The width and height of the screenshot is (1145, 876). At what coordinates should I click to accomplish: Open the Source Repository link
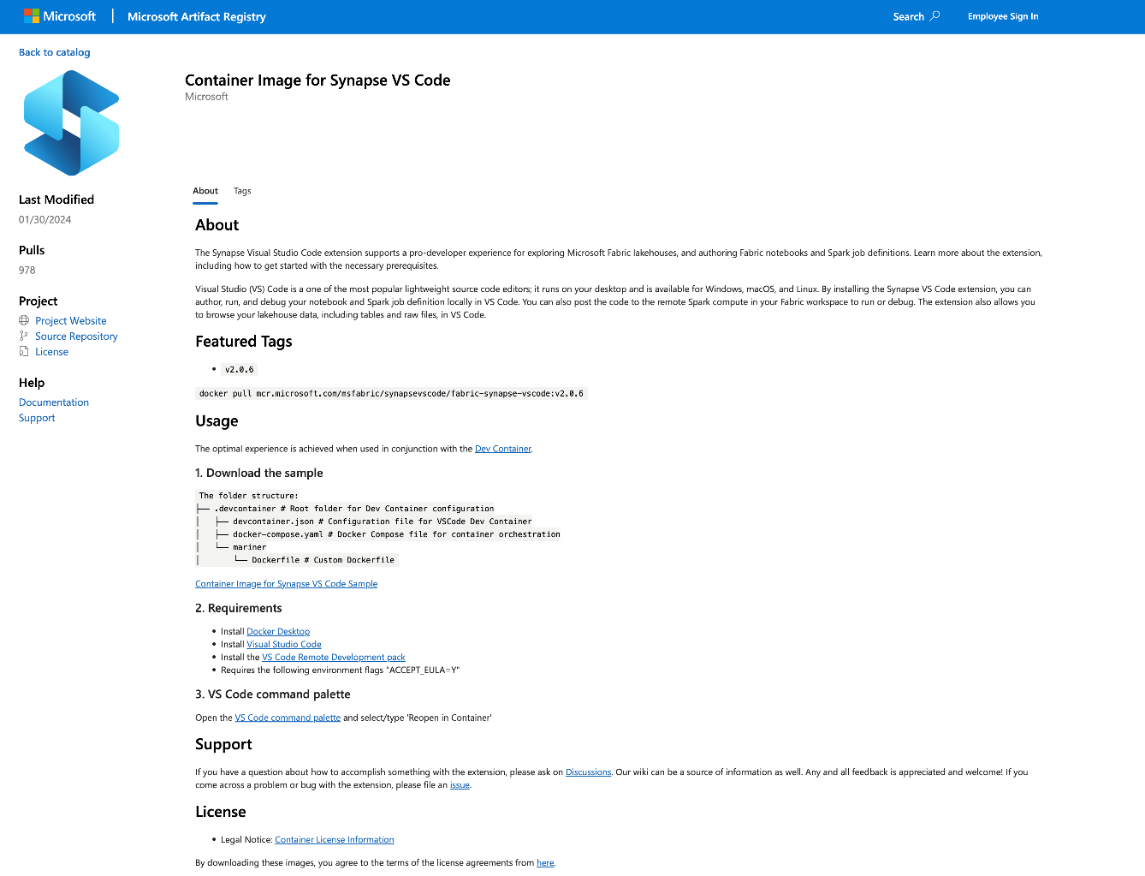point(76,336)
